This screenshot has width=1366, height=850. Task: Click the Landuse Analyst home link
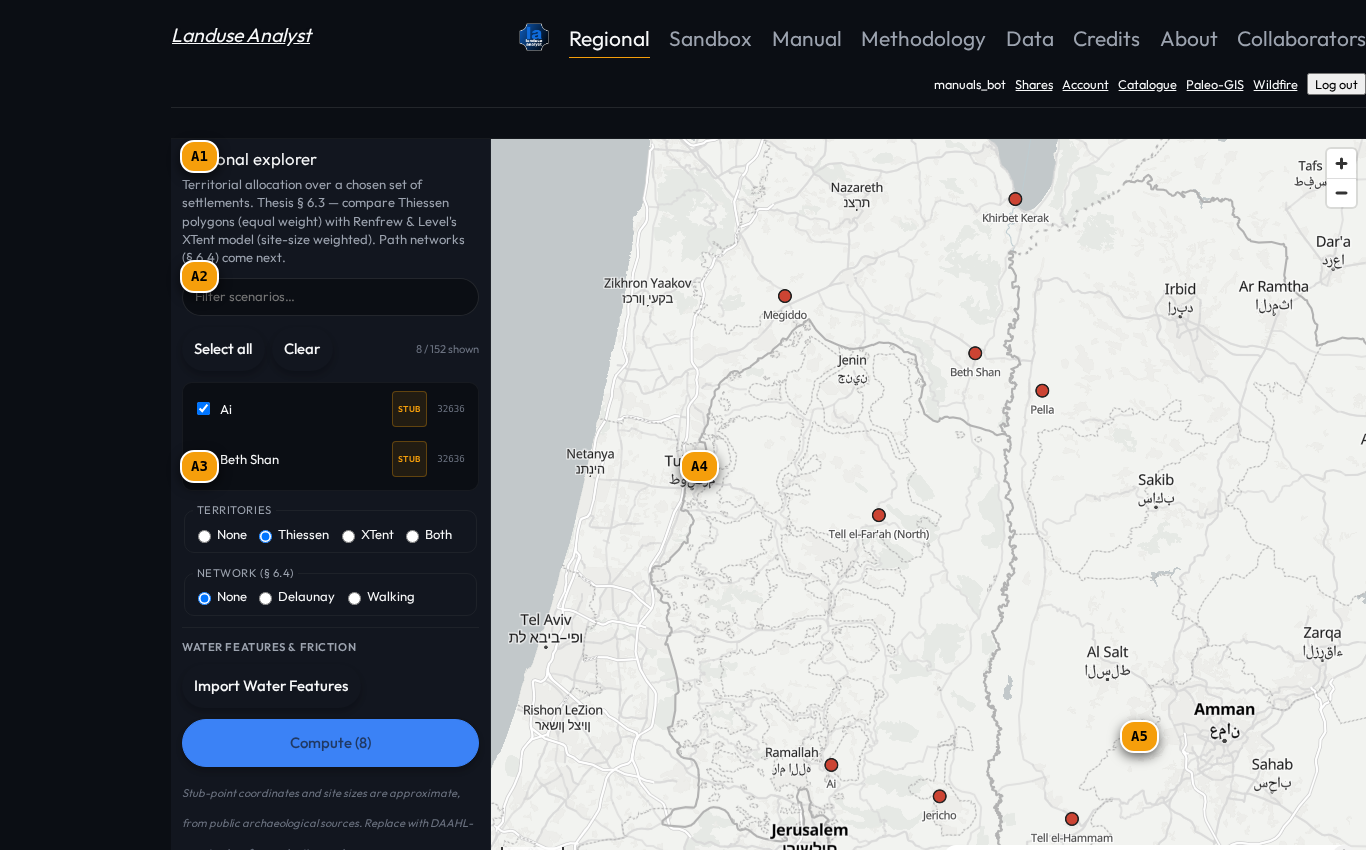coord(241,35)
